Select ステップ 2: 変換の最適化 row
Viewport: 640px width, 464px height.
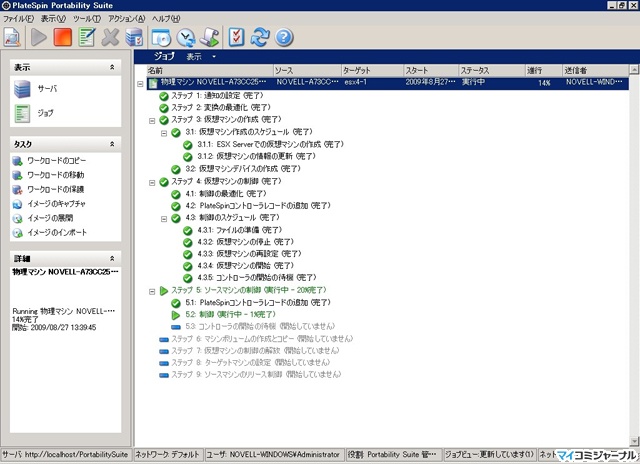(x=220, y=108)
